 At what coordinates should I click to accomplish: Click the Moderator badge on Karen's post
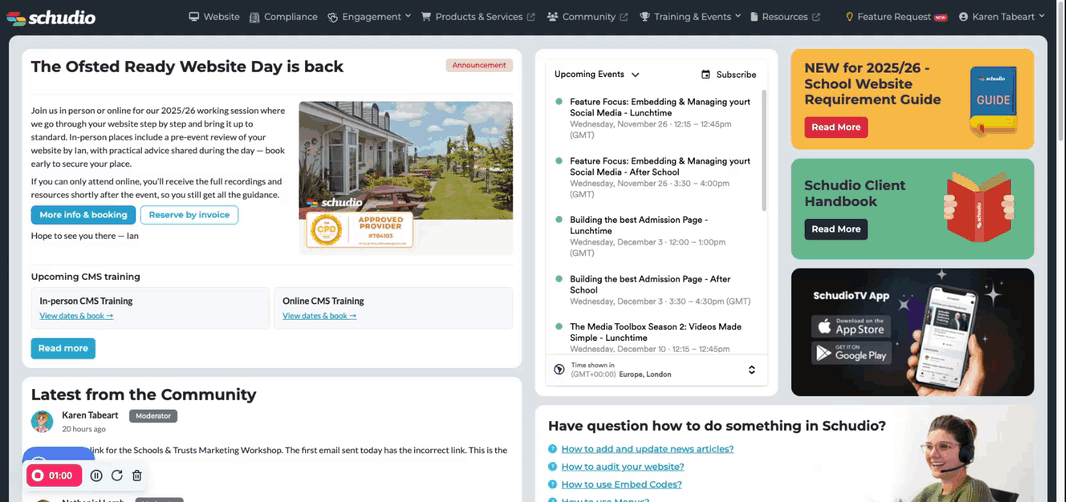(x=153, y=416)
